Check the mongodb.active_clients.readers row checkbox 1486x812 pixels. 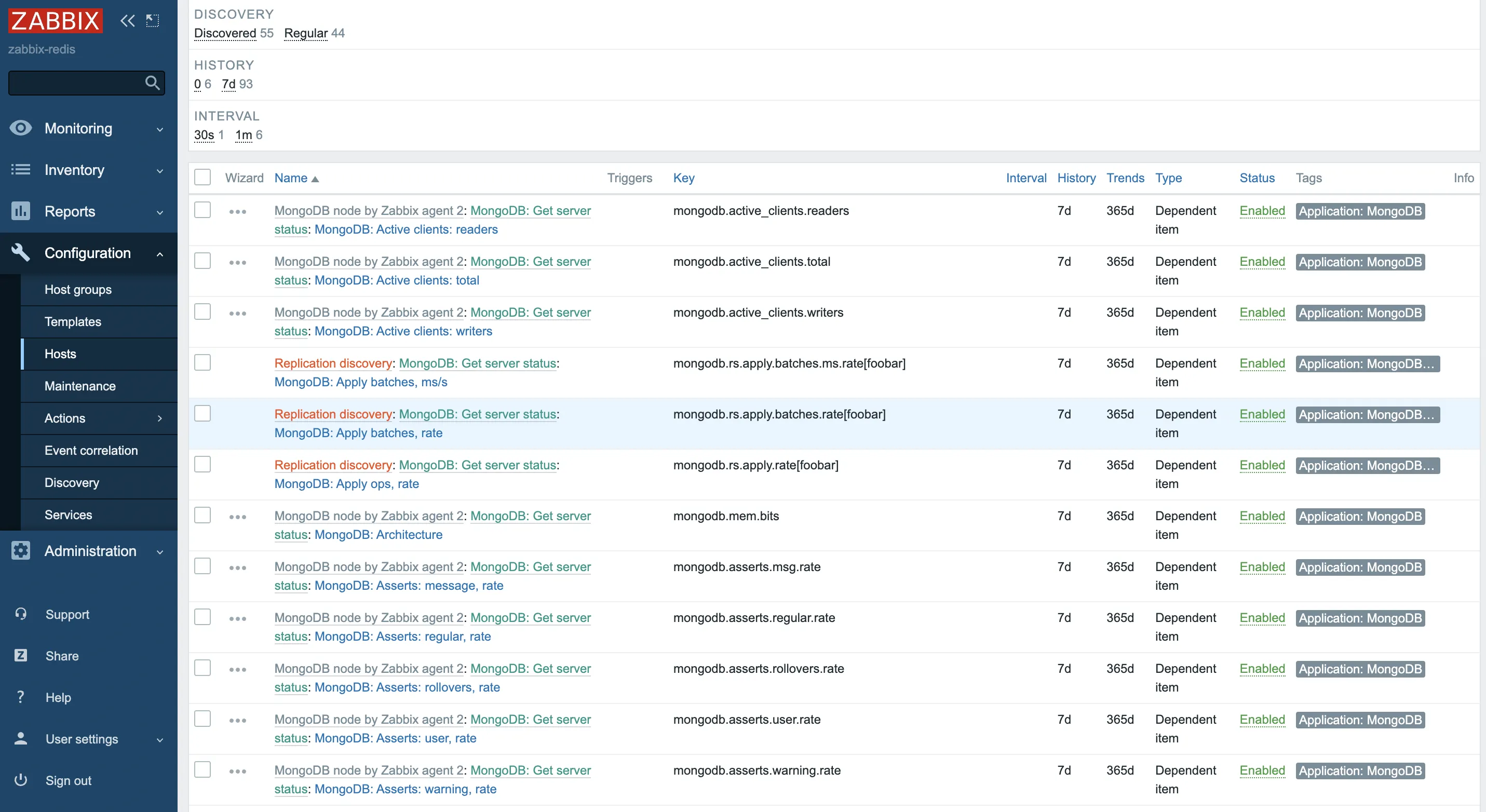click(x=202, y=209)
